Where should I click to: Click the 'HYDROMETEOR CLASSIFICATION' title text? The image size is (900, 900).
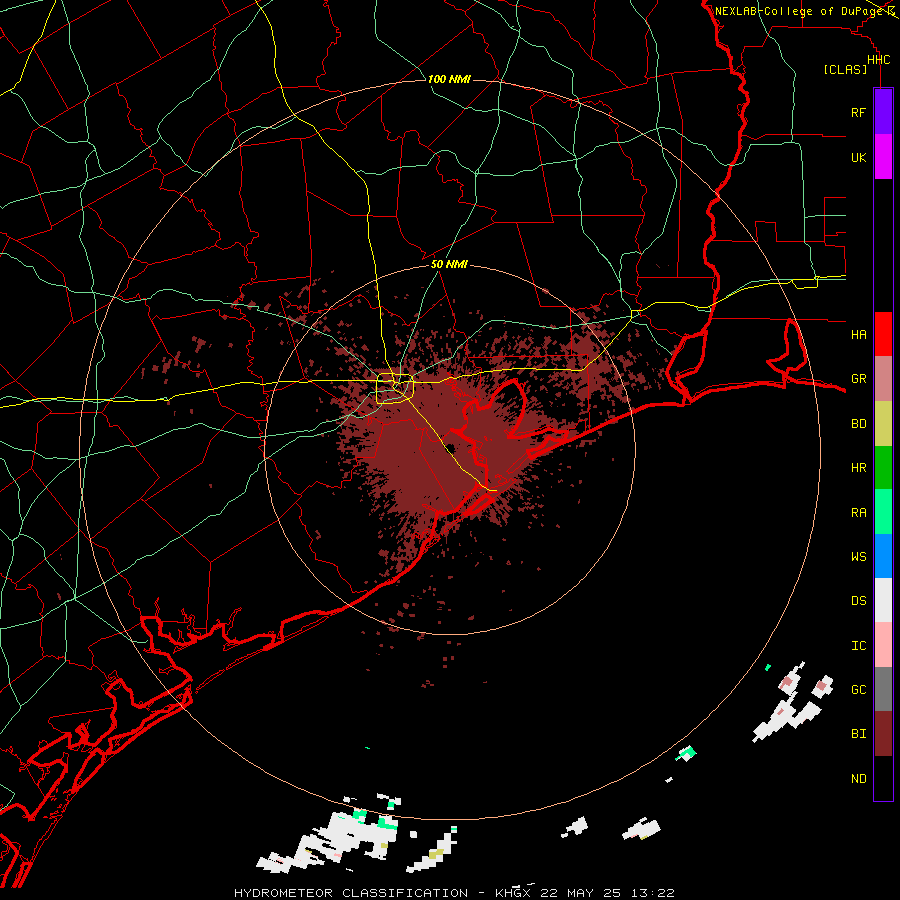(351, 893)
